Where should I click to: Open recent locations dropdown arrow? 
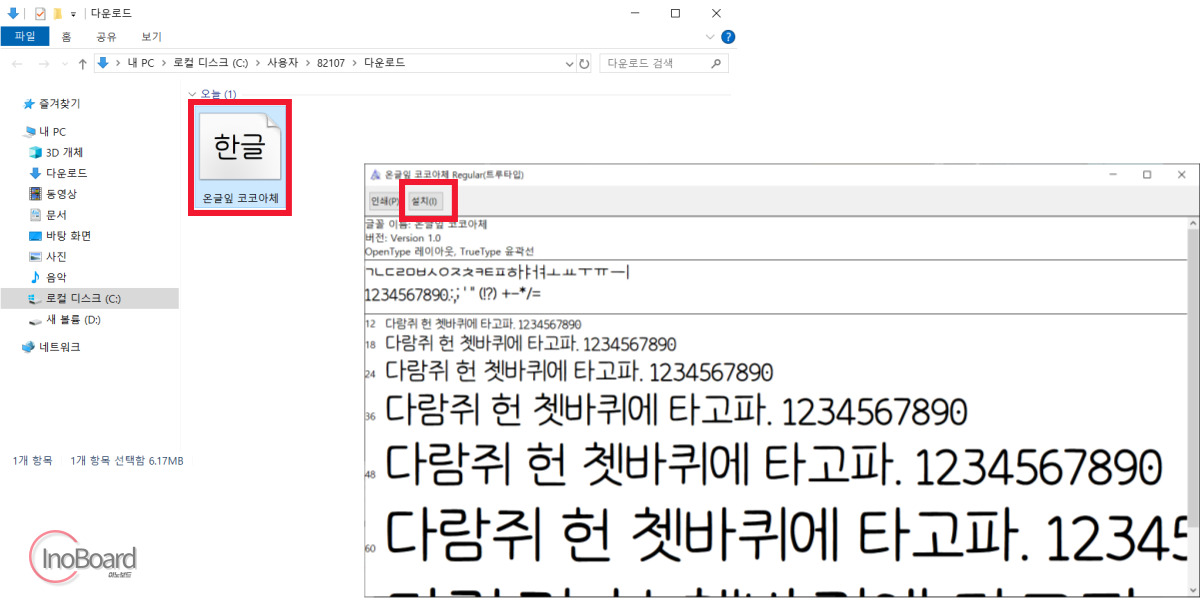(x=63, y=63)
